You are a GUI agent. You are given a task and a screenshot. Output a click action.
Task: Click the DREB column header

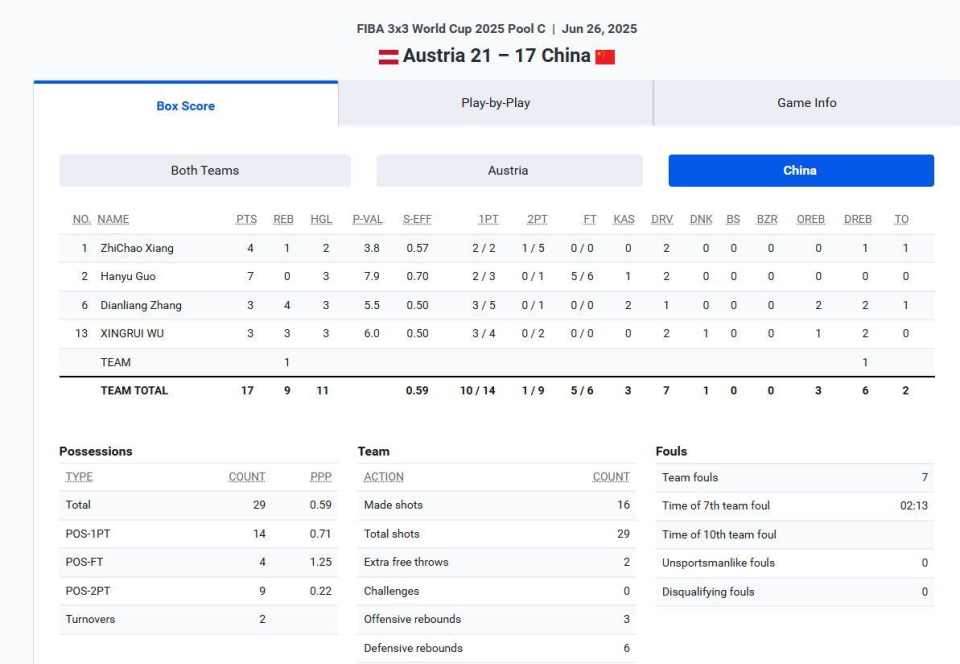(x=858, y=219)
